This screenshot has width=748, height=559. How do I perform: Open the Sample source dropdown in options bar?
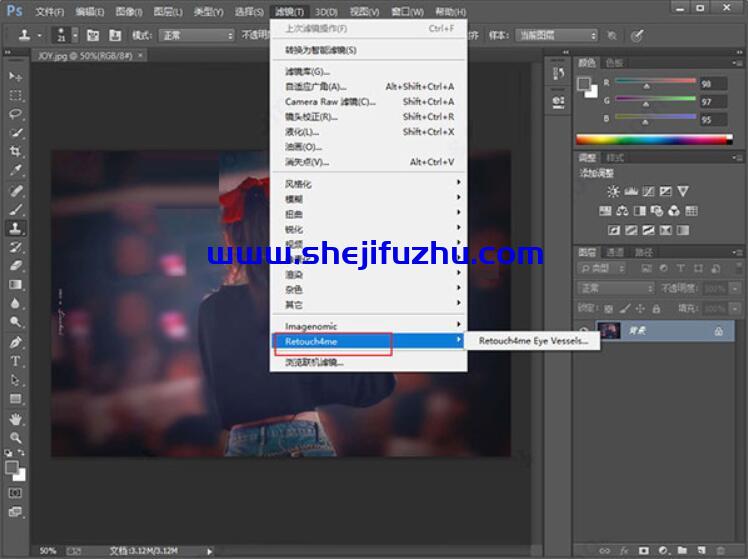556,35
